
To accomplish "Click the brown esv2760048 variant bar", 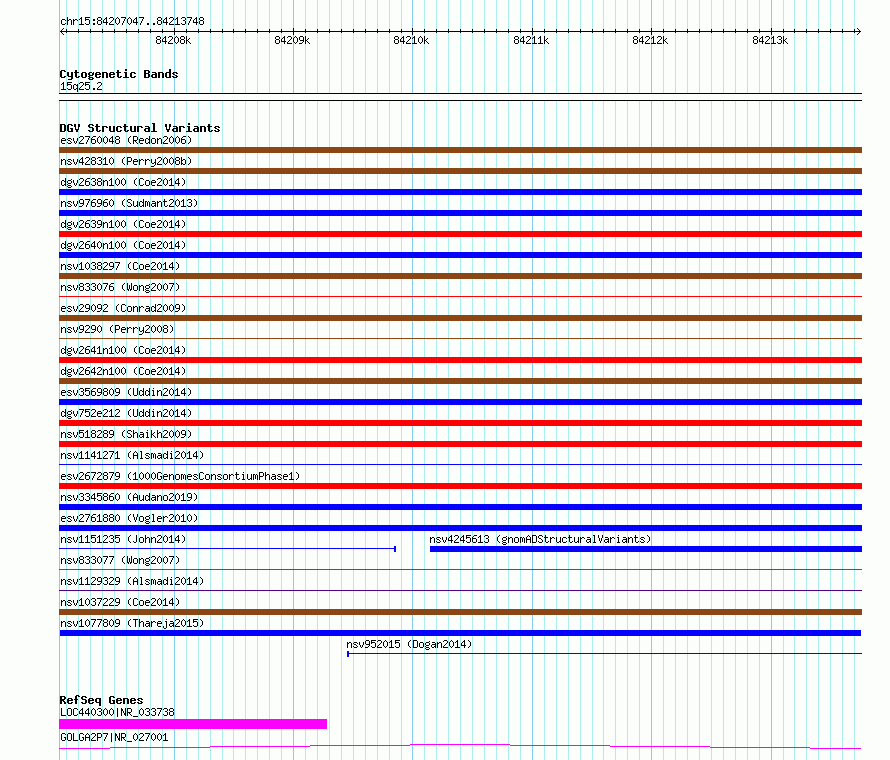I will click(x=460, y=150).
